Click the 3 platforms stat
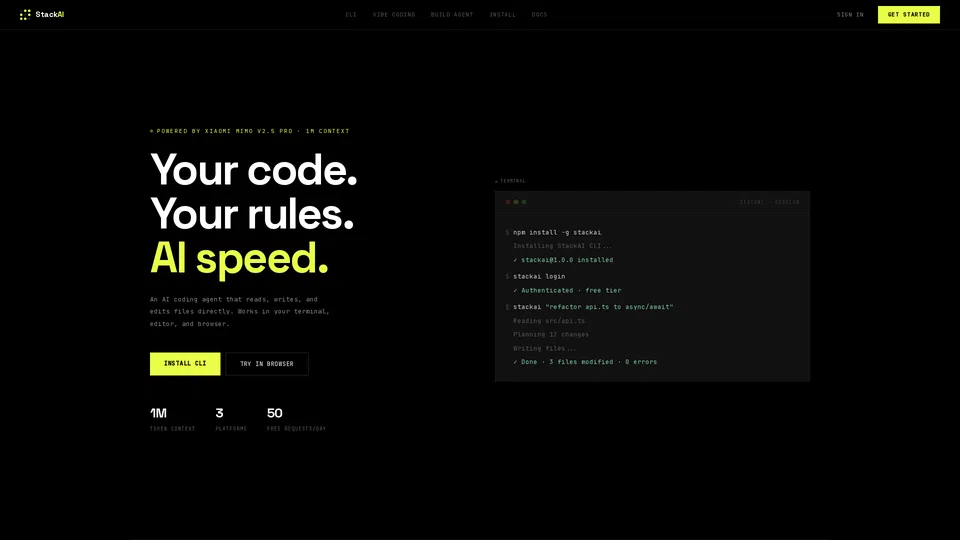The height and width of the screenshot is (540, 960). 231,420
